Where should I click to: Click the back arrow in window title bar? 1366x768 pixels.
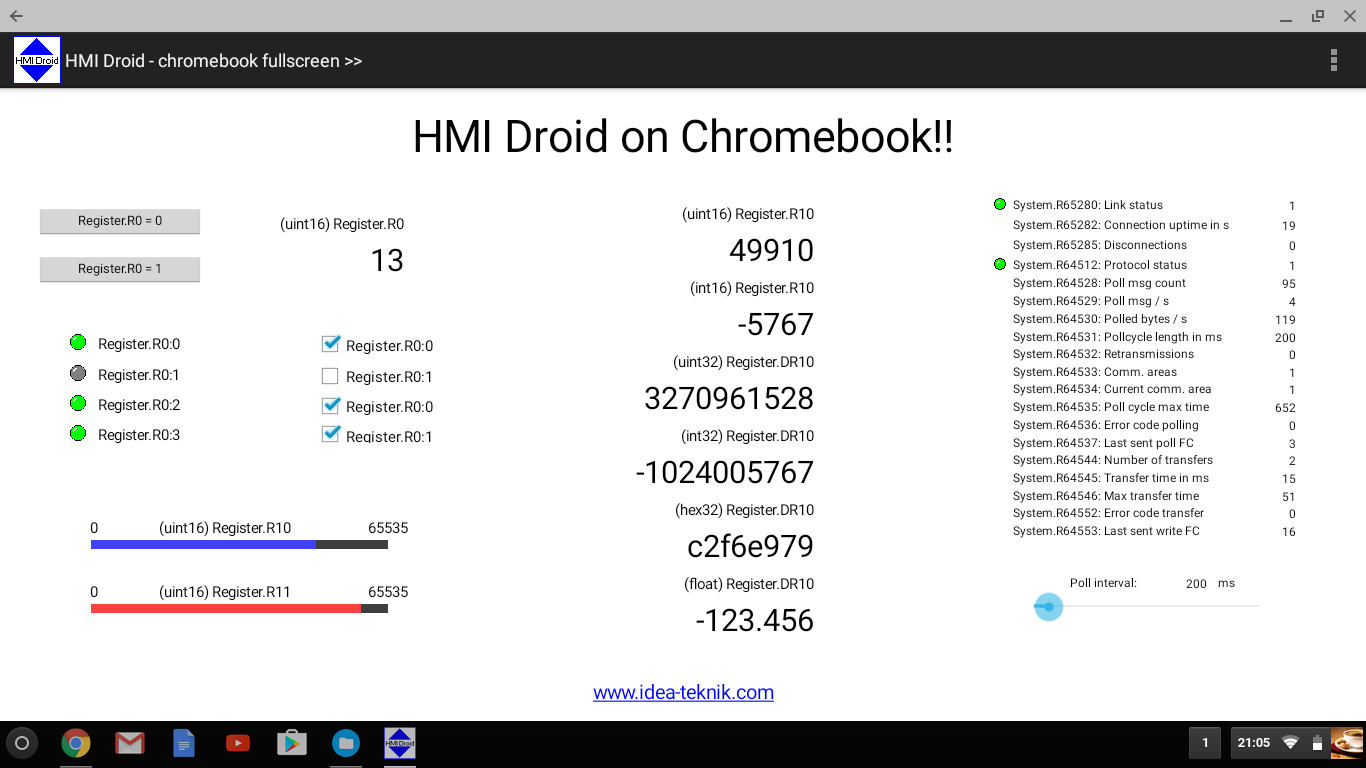pyautogui.click(x=16, y=16)
